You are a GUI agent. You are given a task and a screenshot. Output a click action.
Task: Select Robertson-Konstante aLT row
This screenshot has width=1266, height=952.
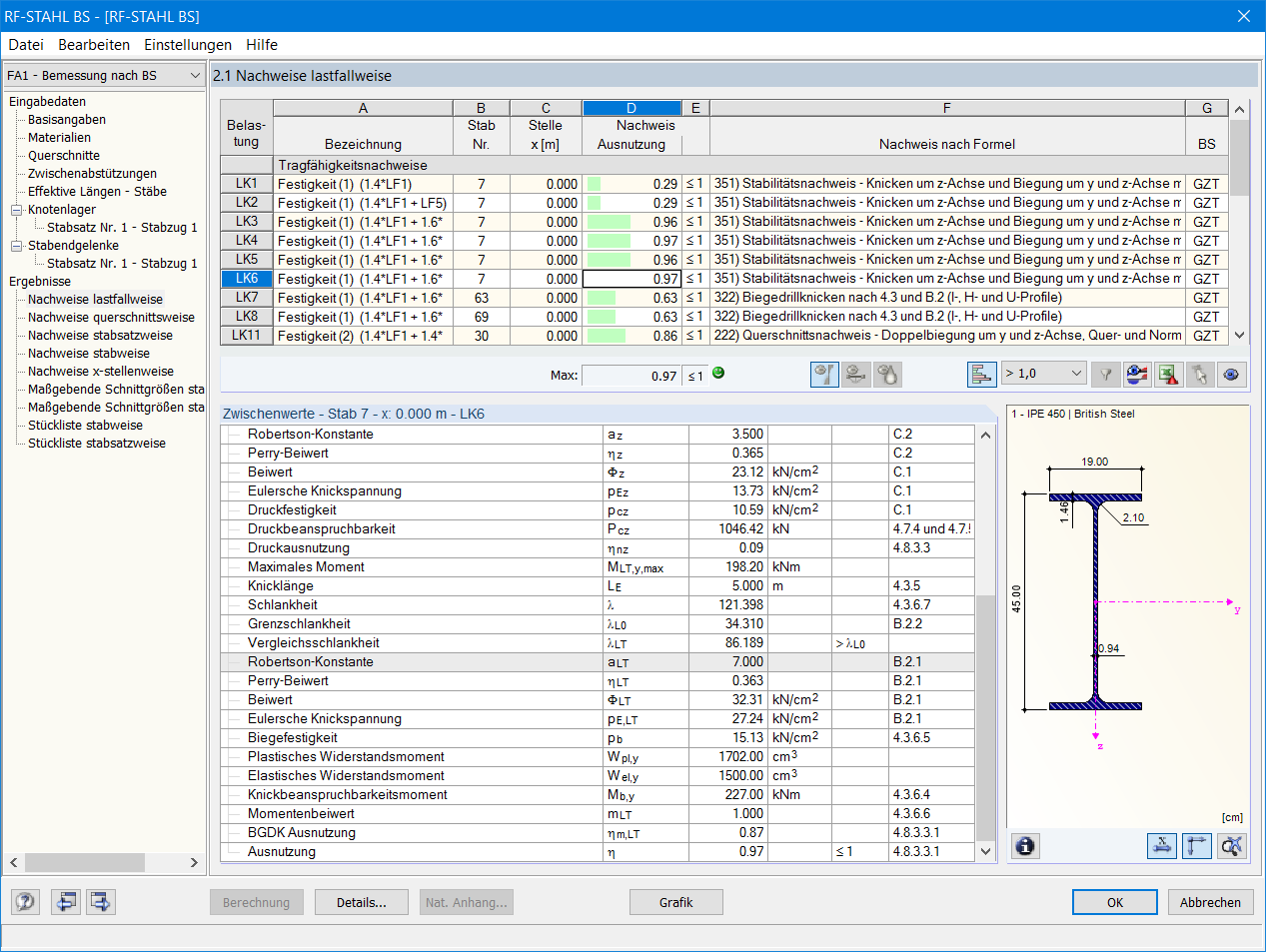(598, 662)
